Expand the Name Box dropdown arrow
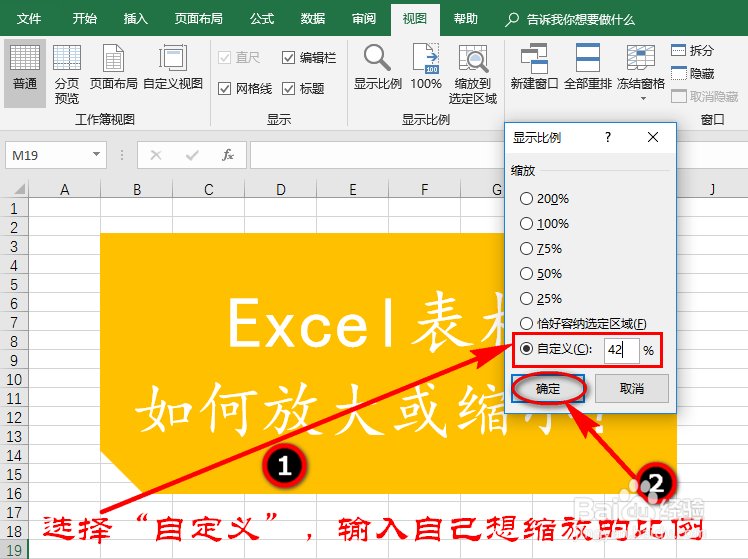This screenshot has width=748, height=559. [96, 154]
